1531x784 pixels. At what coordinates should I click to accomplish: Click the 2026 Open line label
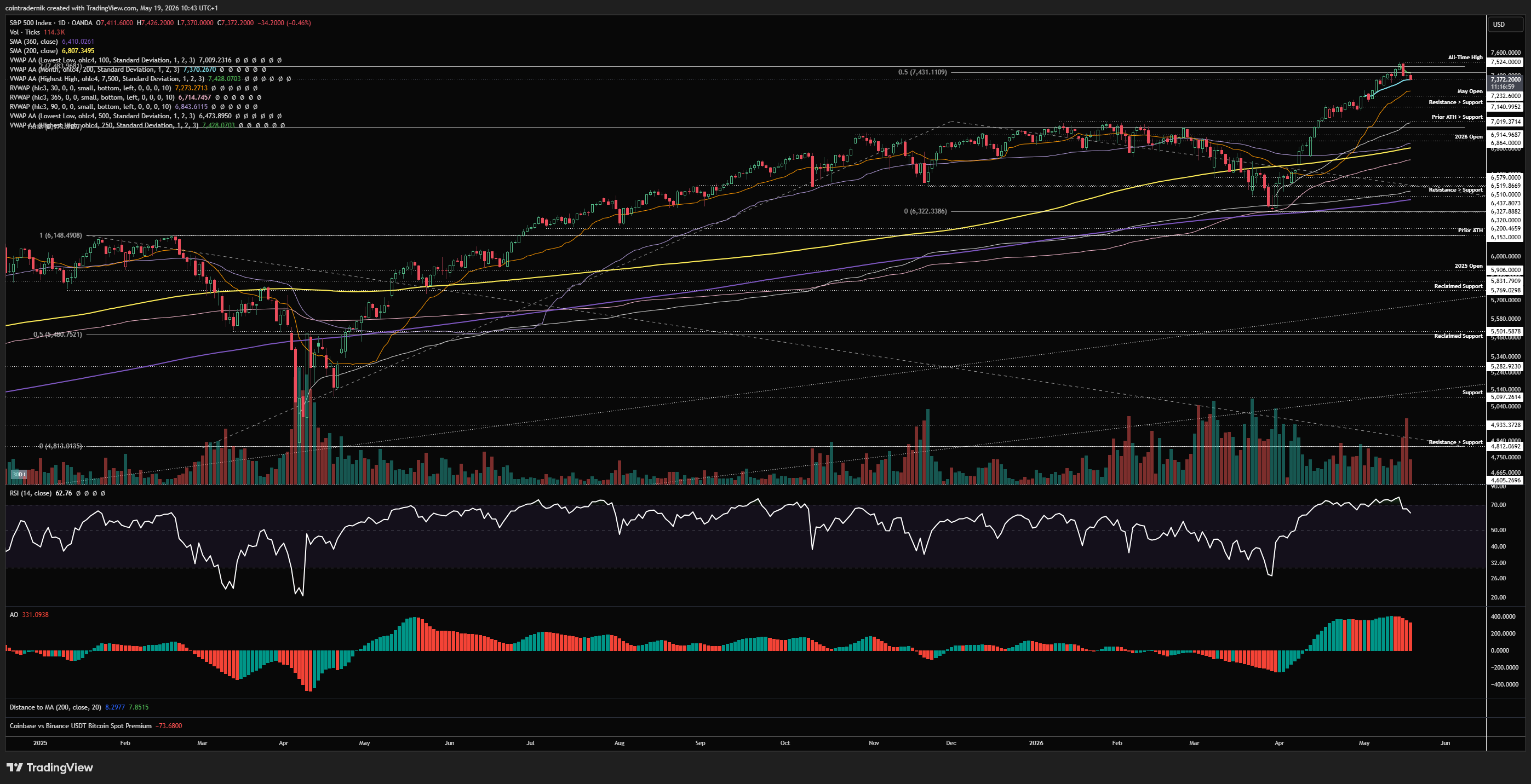(x=1469, y=137)
